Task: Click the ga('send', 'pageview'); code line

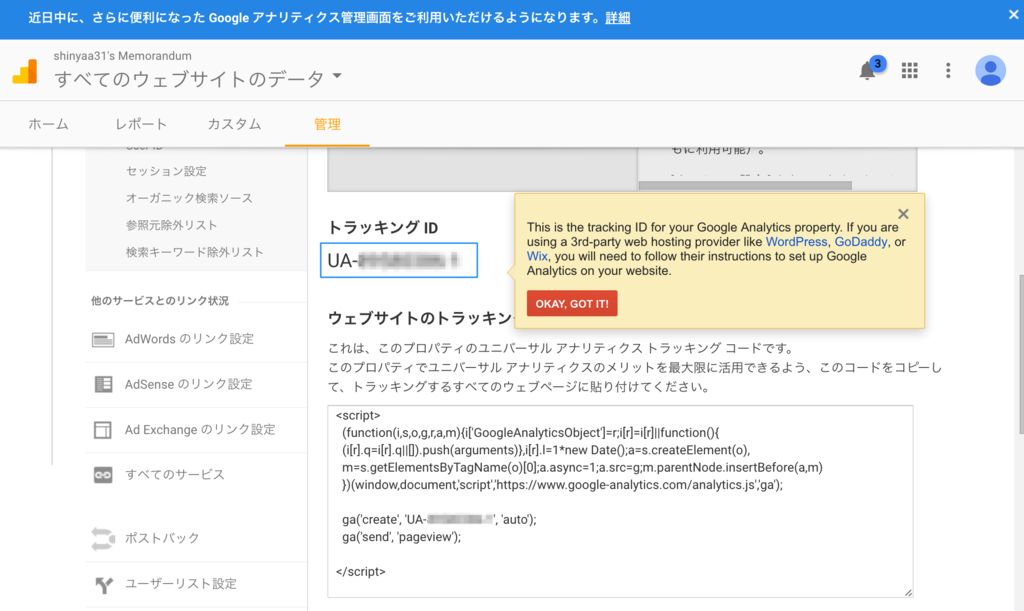Action: (402, 537)
